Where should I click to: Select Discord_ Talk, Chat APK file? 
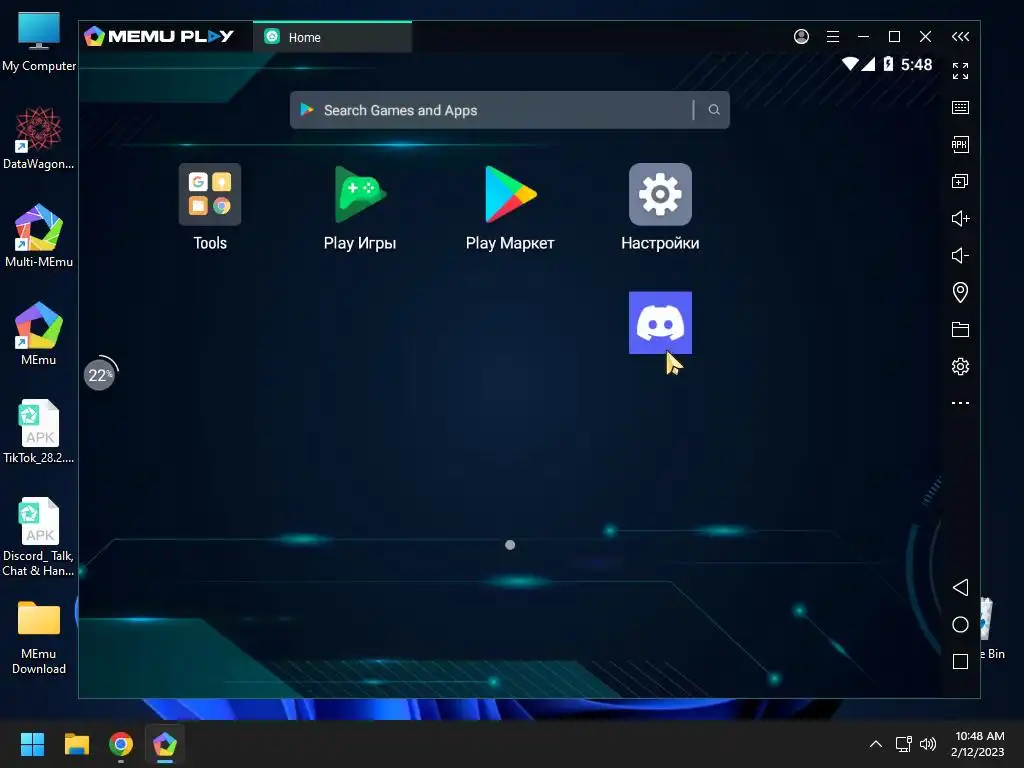coord(39,537)
